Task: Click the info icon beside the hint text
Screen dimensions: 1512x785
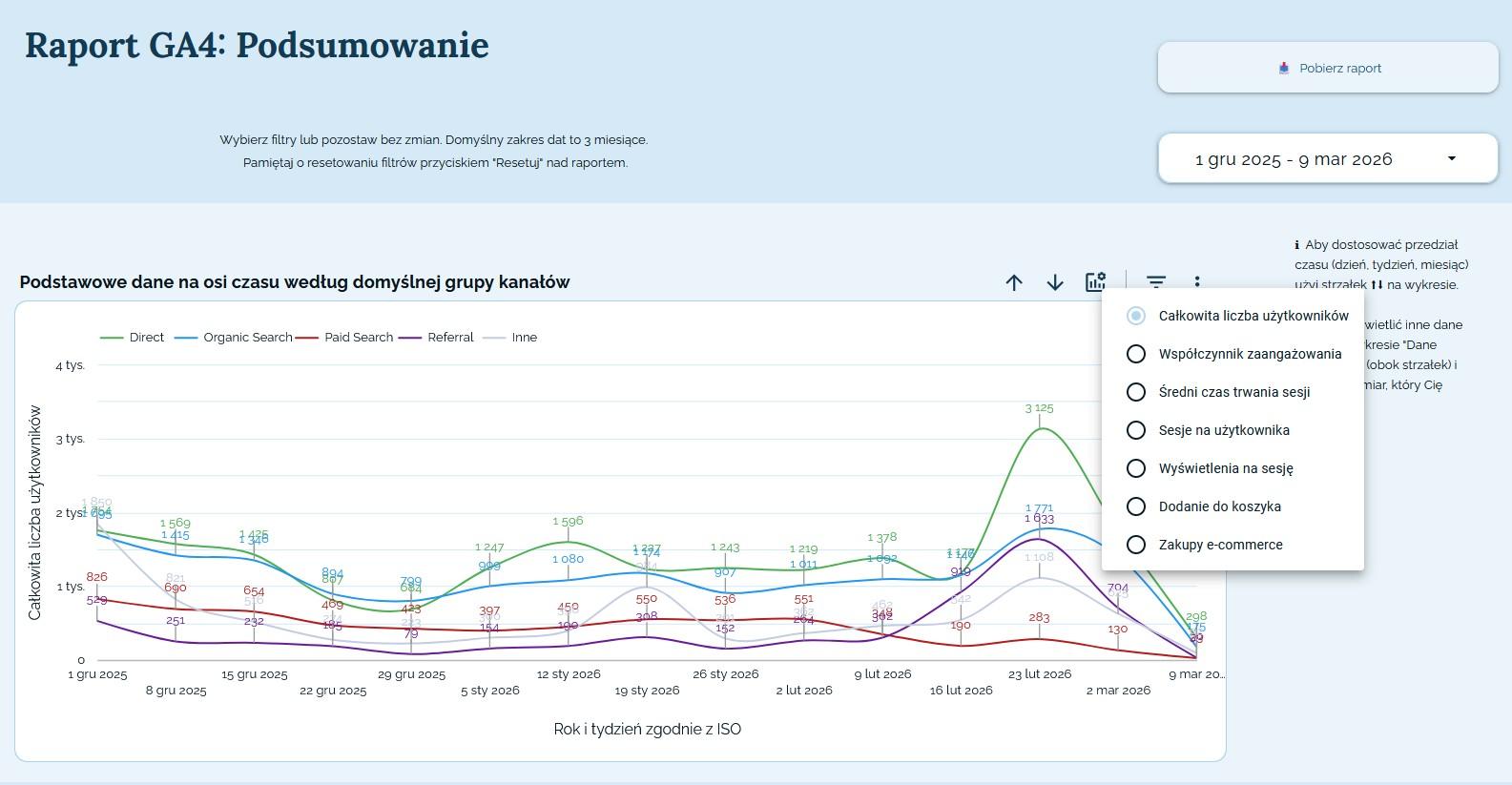Action: coord(1297,245)
